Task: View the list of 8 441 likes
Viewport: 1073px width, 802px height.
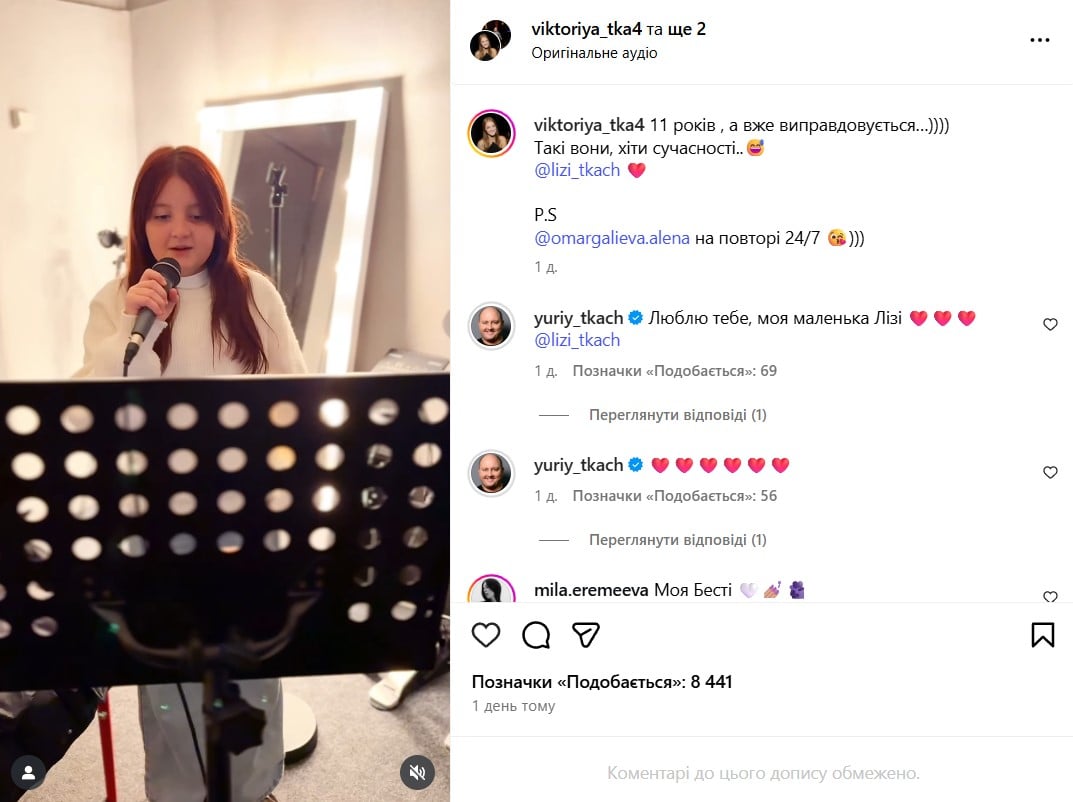Action: click(x=602, y=682)
